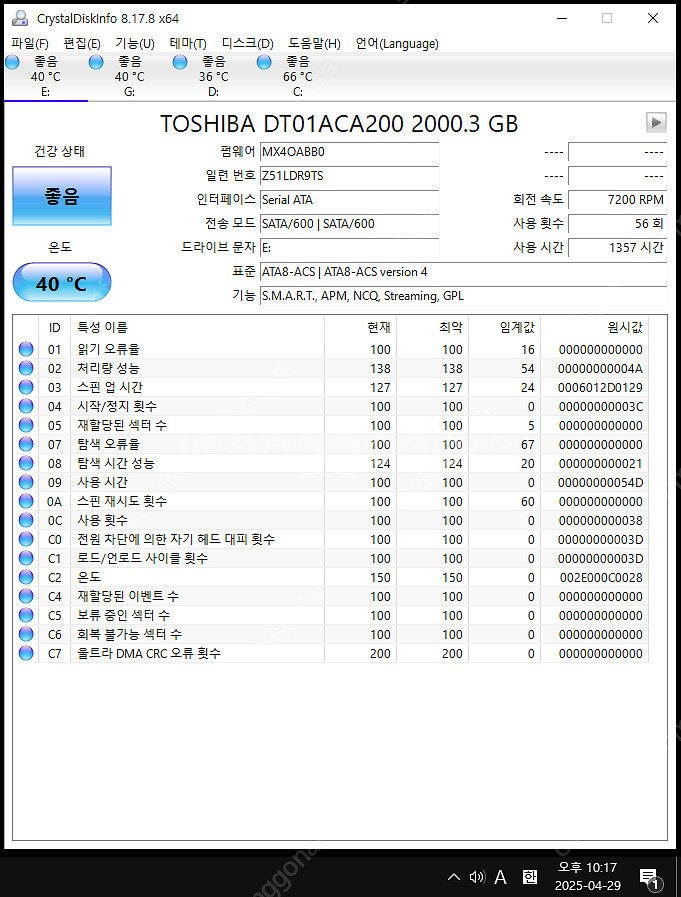Select the D: drive status orb
This screenshot has height=897, width=681.
click(180, 62)
